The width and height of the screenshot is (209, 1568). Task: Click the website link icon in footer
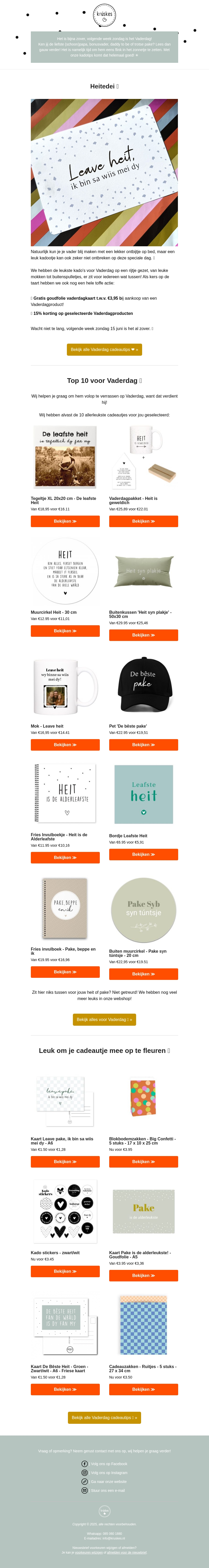tap(84, 1482)
